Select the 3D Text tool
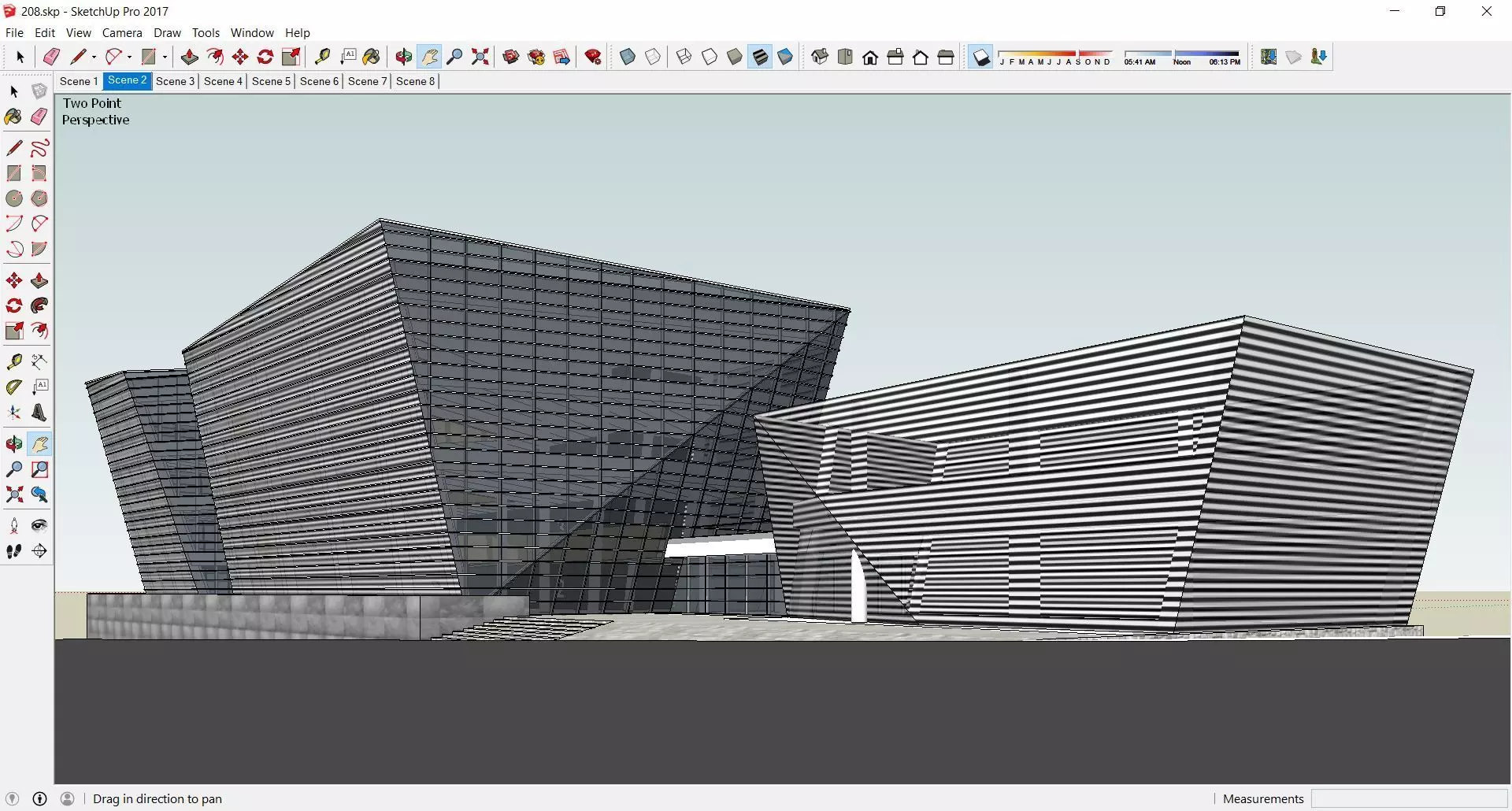Image resolution: width=1512 pixels, height=811 pixels. tap(39, 413)
